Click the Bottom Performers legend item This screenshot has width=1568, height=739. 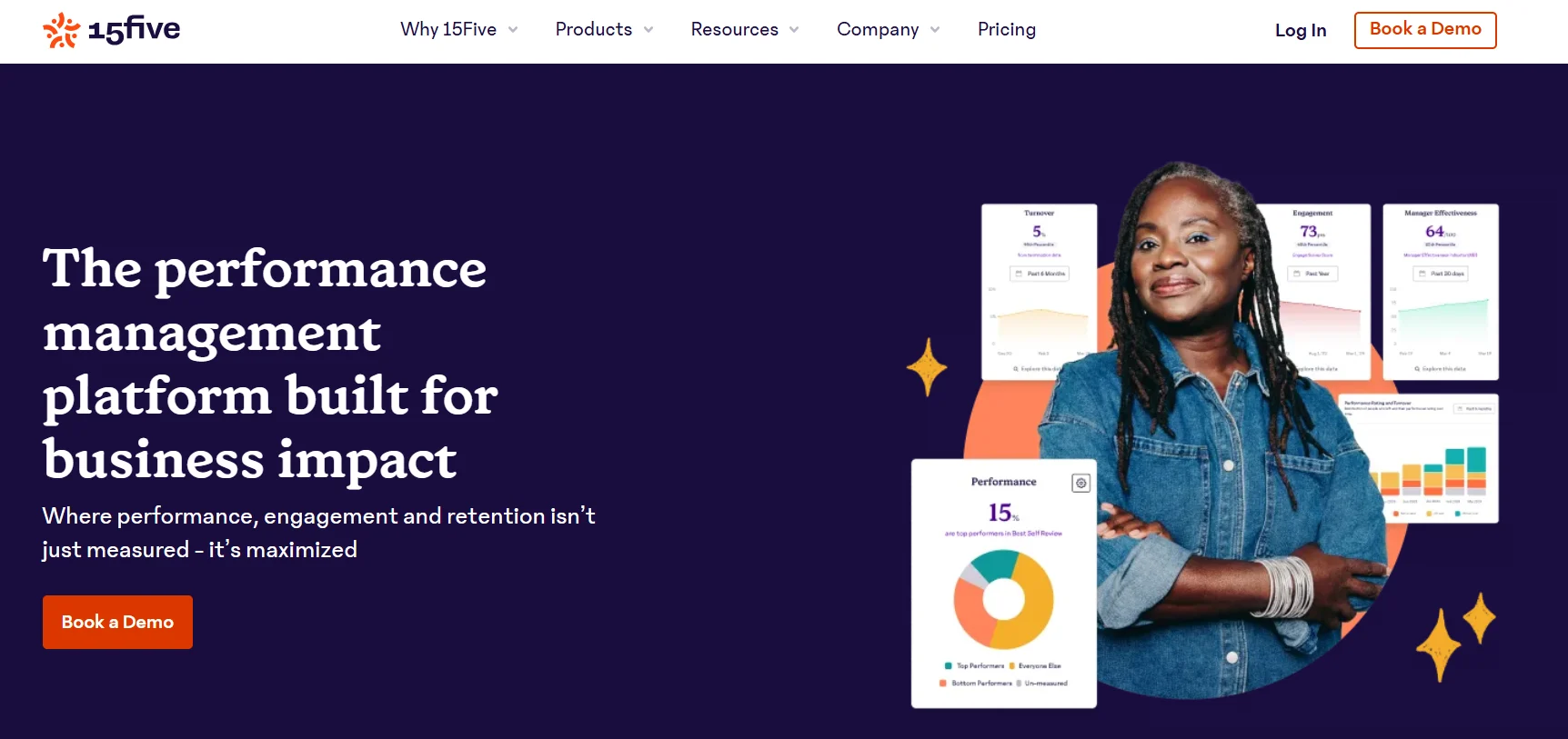tap(975, 684)
